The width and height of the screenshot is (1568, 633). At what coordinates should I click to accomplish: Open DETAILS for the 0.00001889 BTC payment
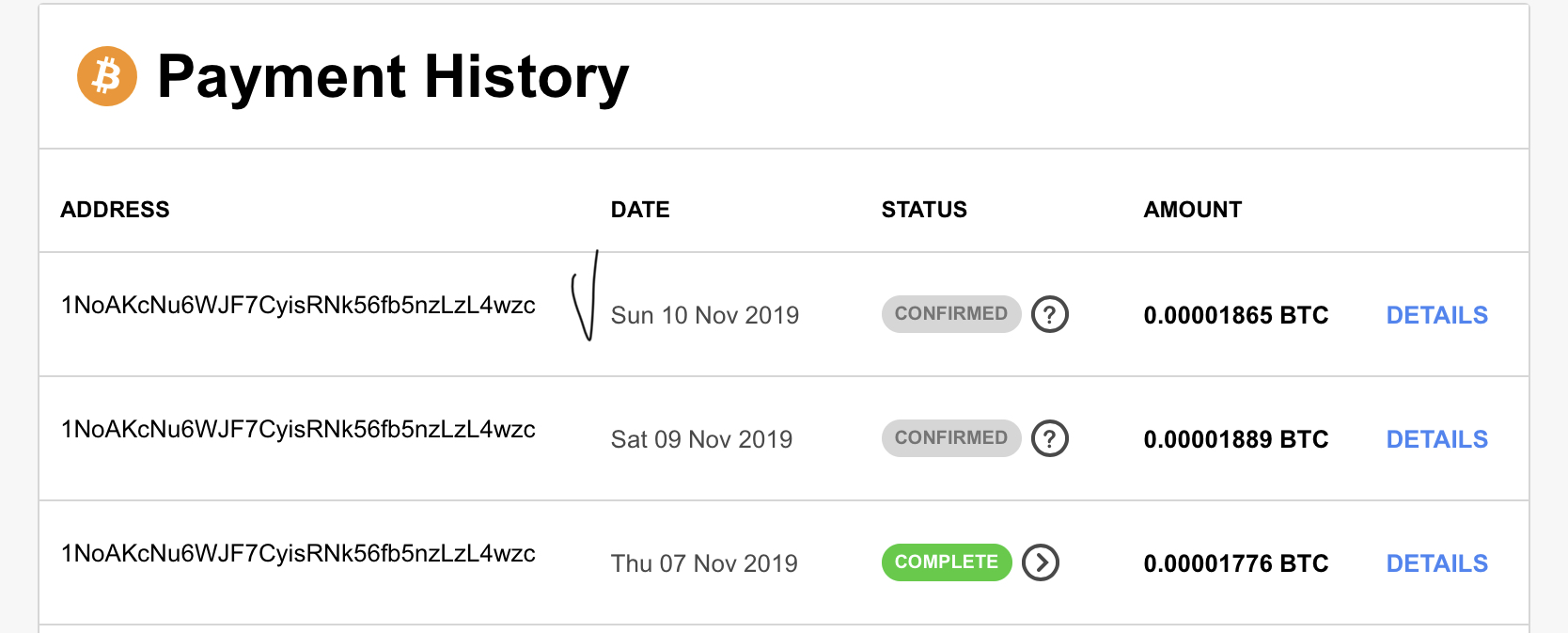(x=1436, y=439)
